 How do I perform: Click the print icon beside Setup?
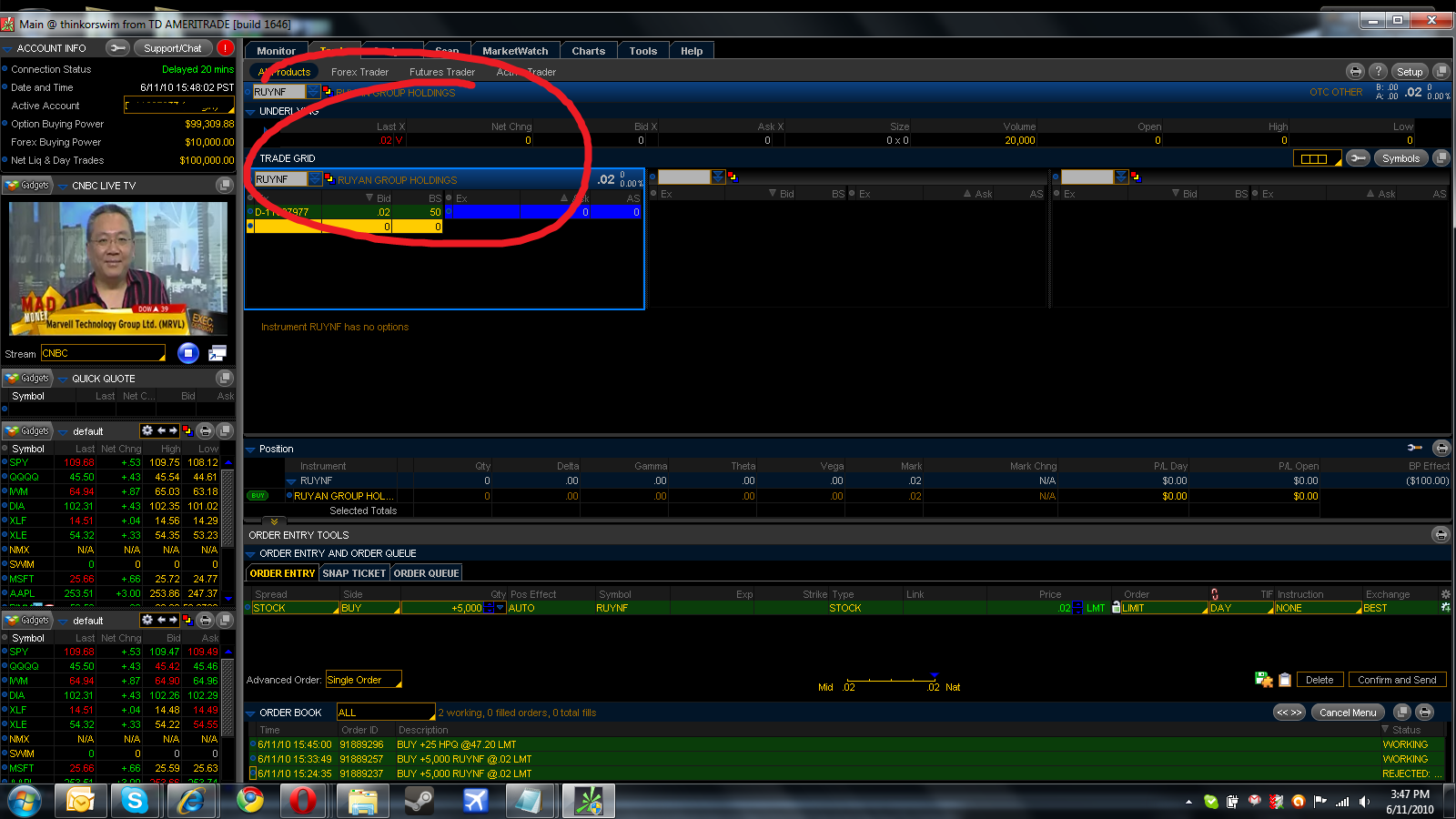tap(1355, 72)
